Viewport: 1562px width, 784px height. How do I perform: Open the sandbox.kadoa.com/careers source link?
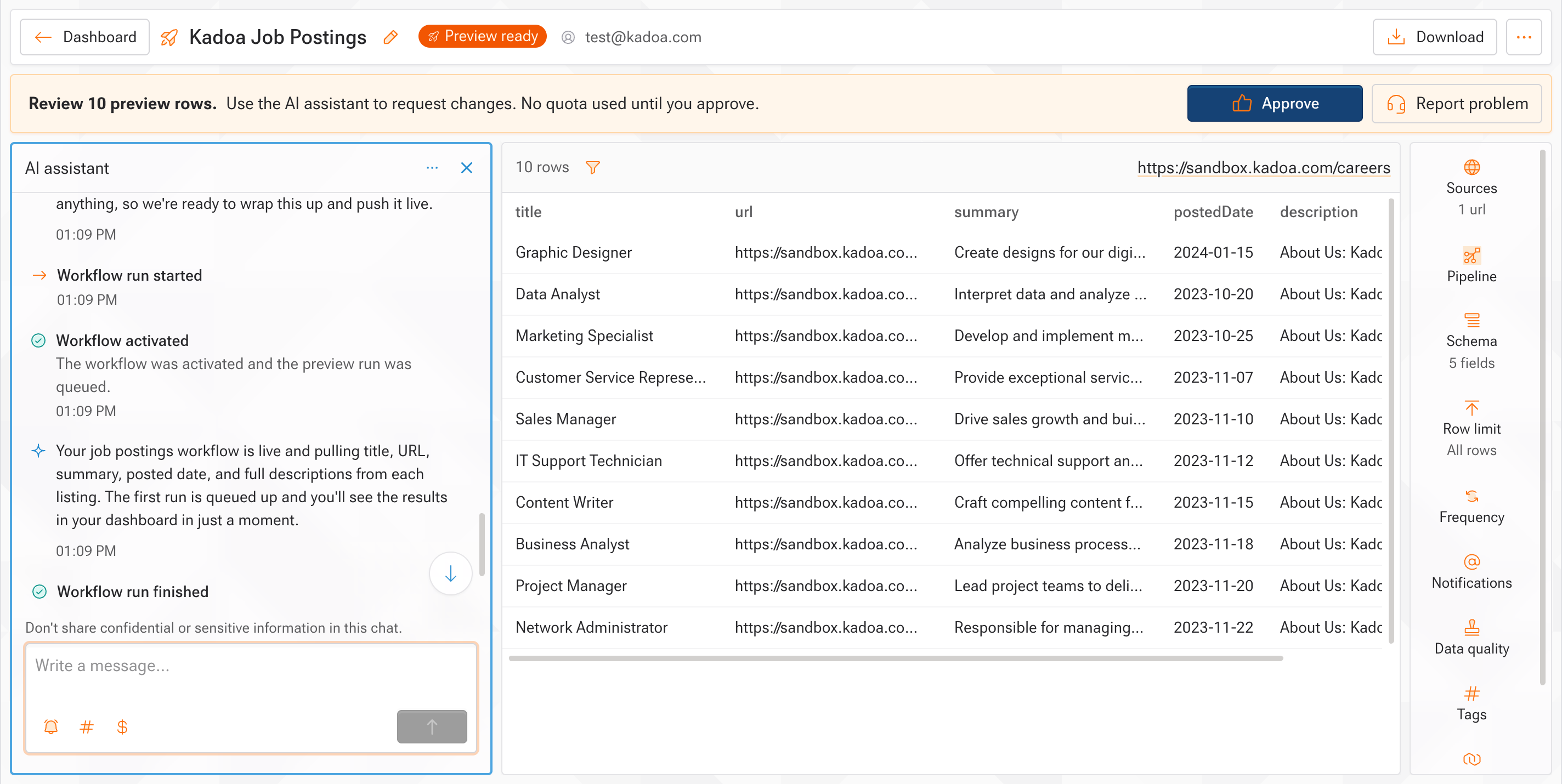click(1264, 168)
